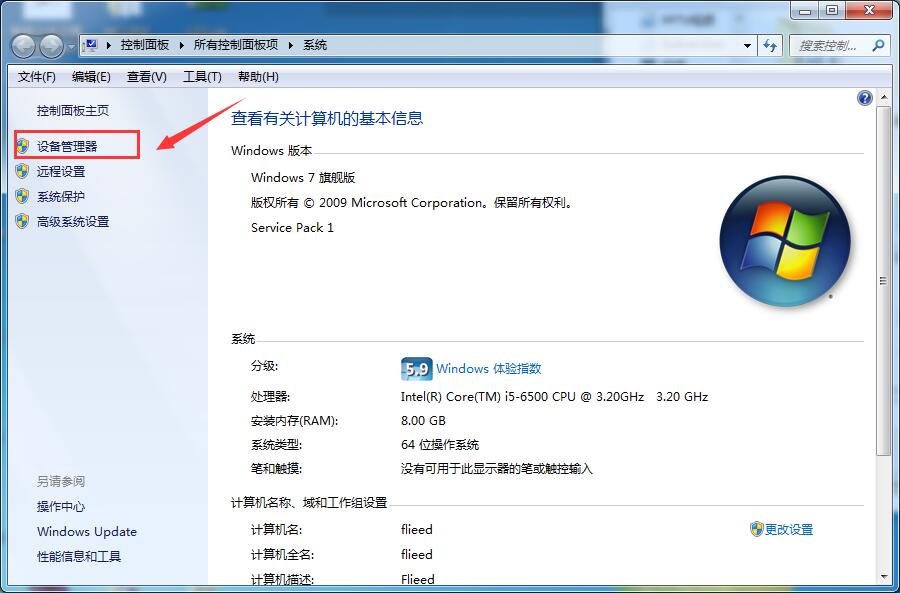Select the Service Pack 1 text
The image size is (900, 593).
click(x=292, y=227)
